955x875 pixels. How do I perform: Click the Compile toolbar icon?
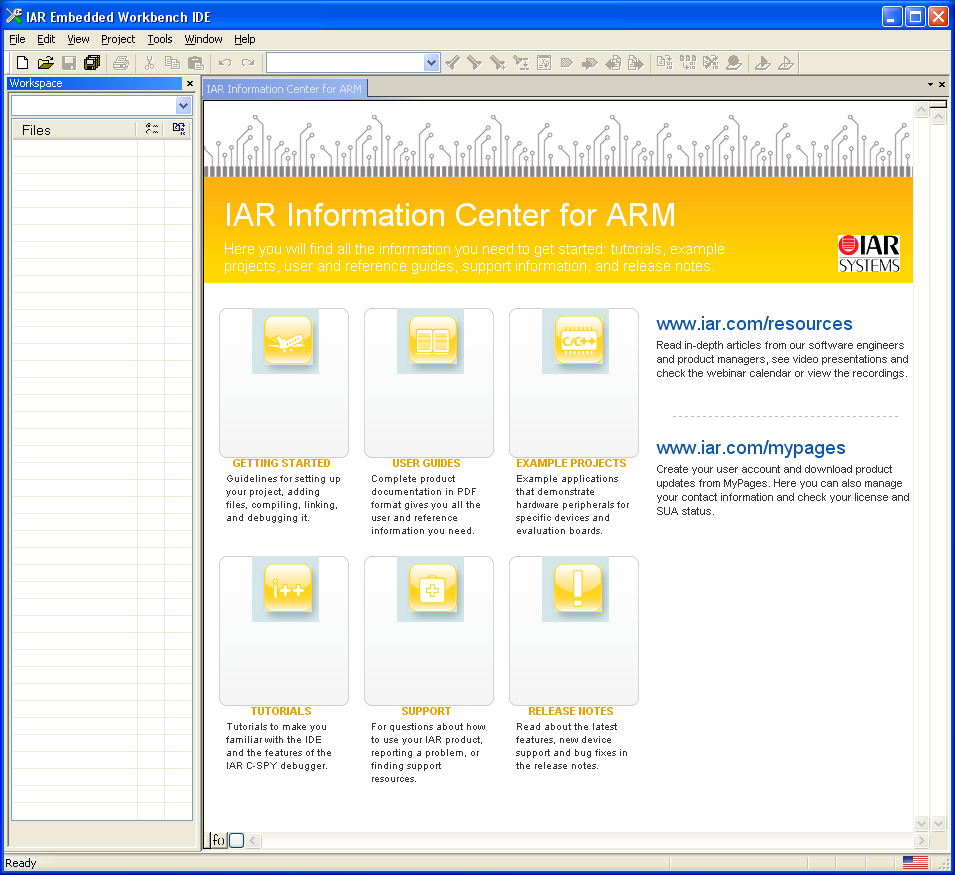664,63
